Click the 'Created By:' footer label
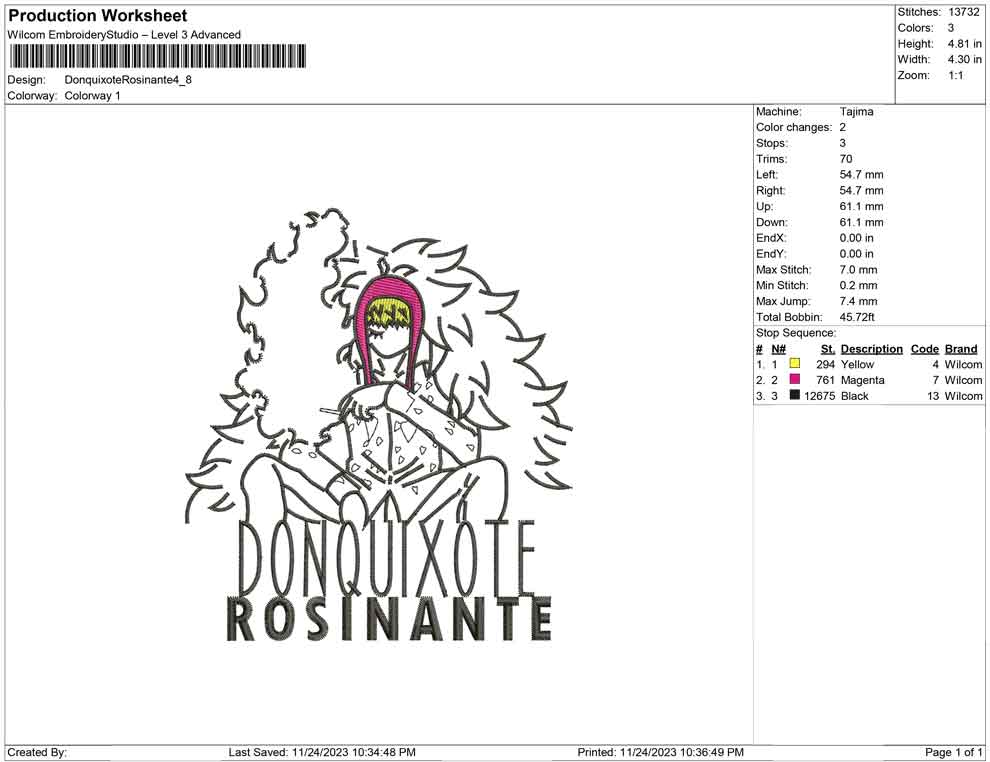 click(x=37, y=752)
